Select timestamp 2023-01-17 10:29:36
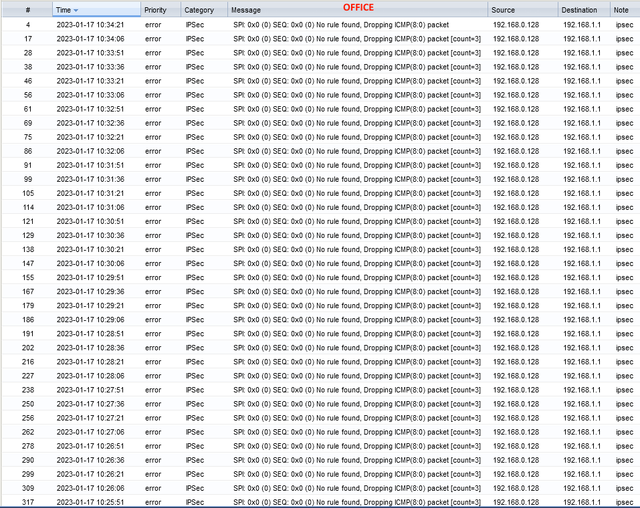The height and width of the screenshot is (508, 640). pos(90,292)
